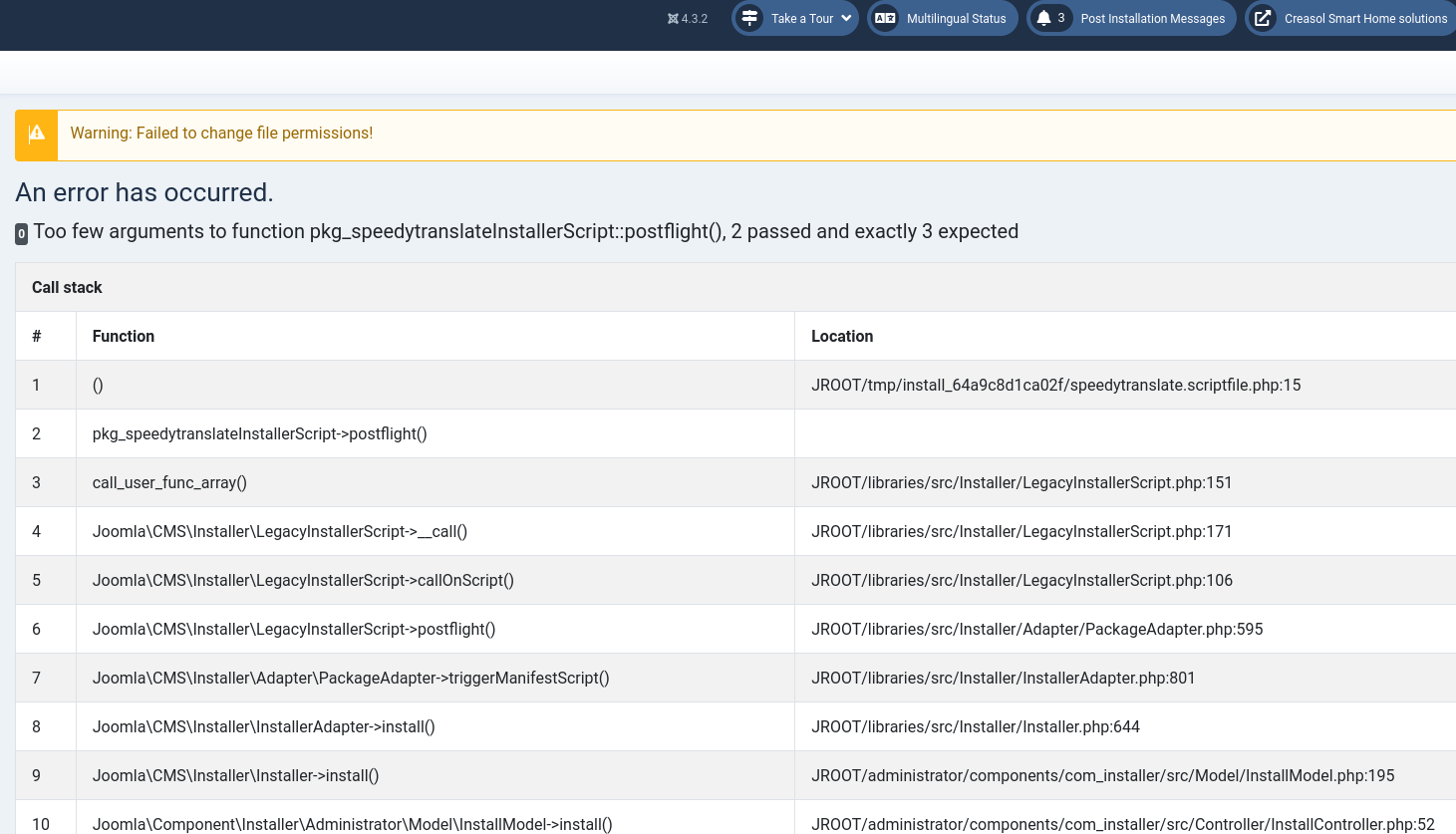Image resolution: width=1456 pixels, height=834 pixels.
Task: Expand the Take a Tour chevron
Action: [846, 18]
